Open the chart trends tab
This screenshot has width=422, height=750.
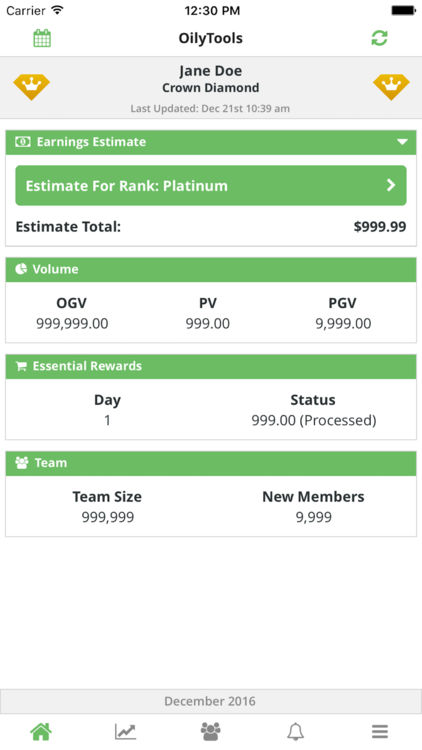click(125, 731)
